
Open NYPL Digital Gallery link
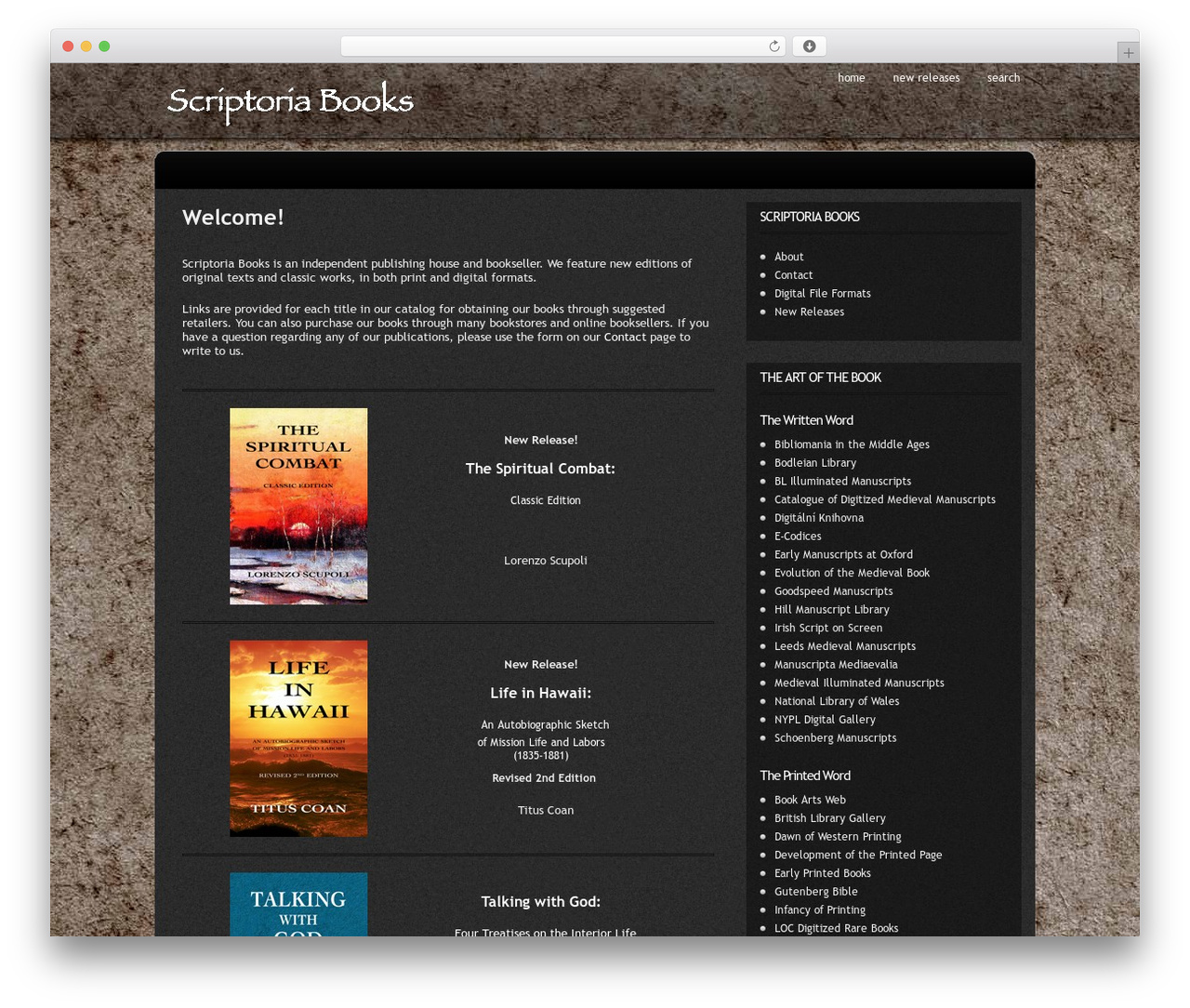click(825, 720)
